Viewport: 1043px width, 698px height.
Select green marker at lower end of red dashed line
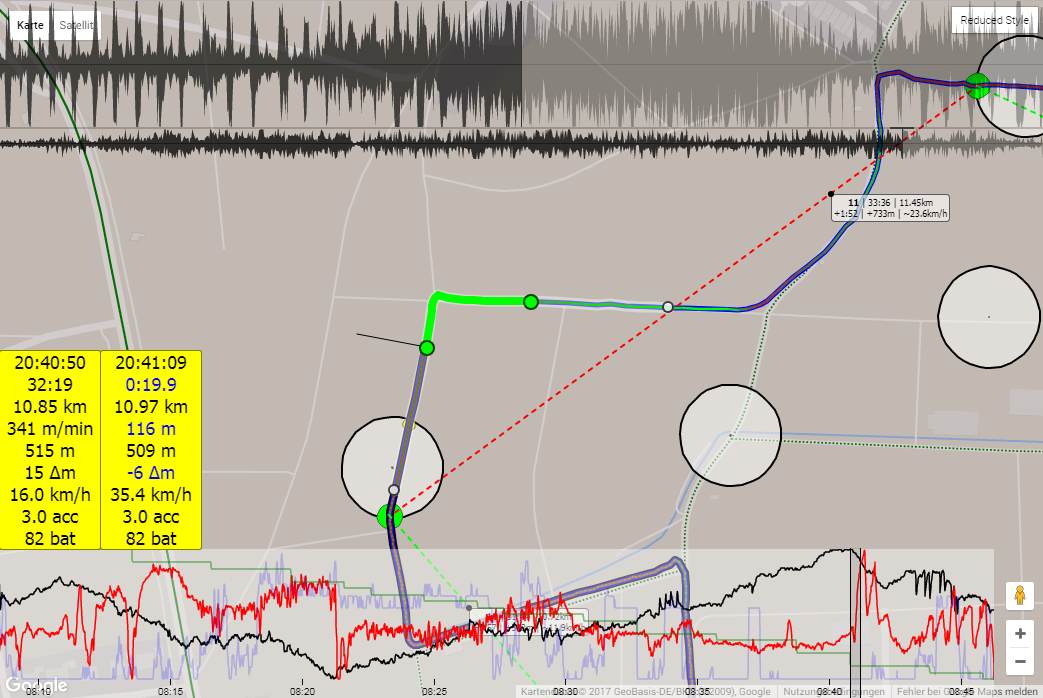click(x=389, y=516)
